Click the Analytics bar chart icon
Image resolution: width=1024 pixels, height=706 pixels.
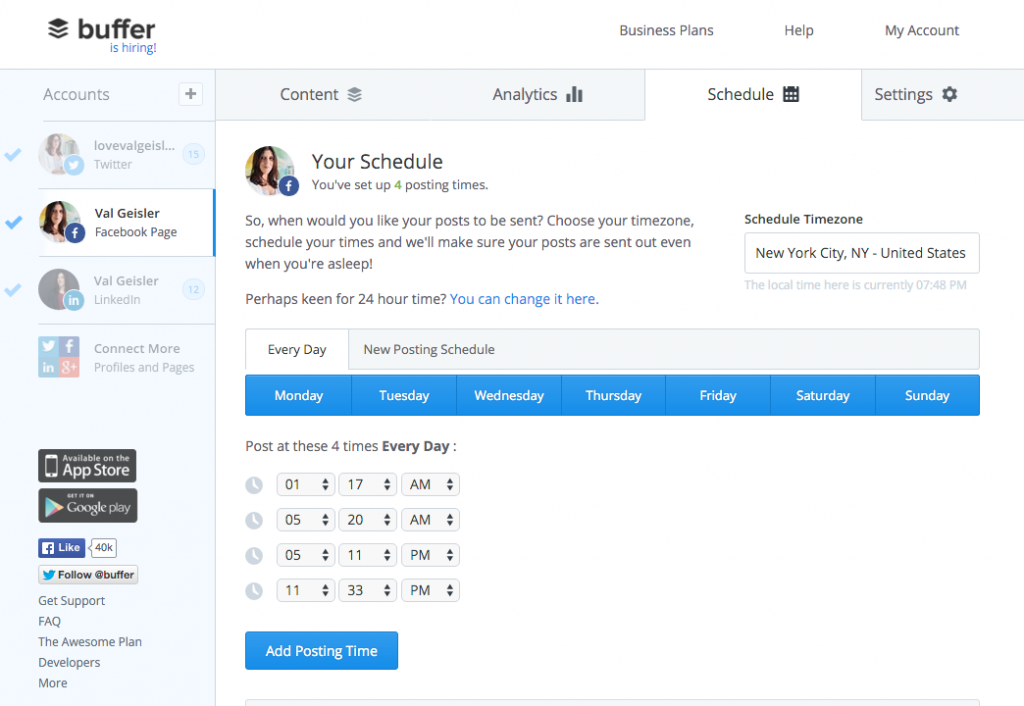[575, 94]
